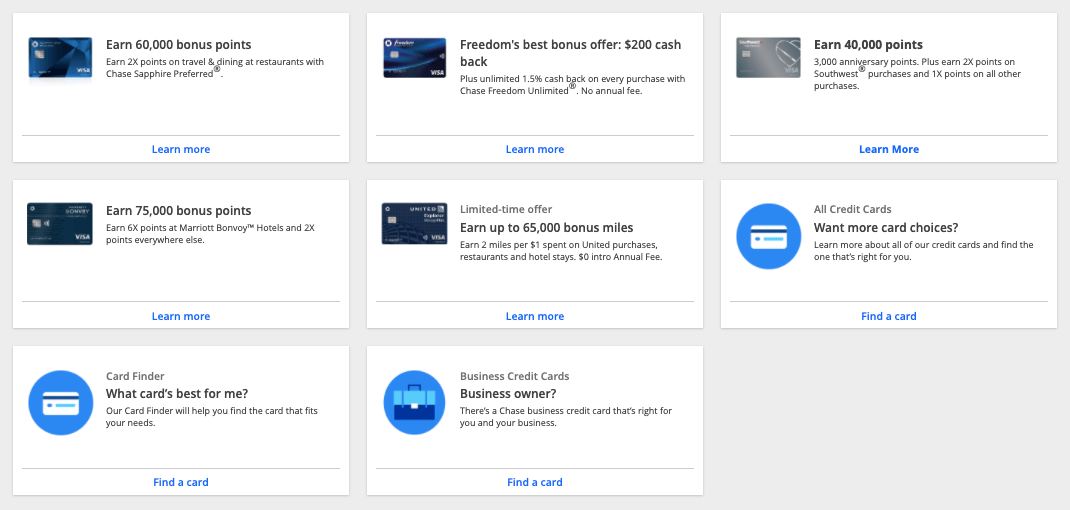Open Learn more for Freedom $200 cash back

(x=535, y=150)
